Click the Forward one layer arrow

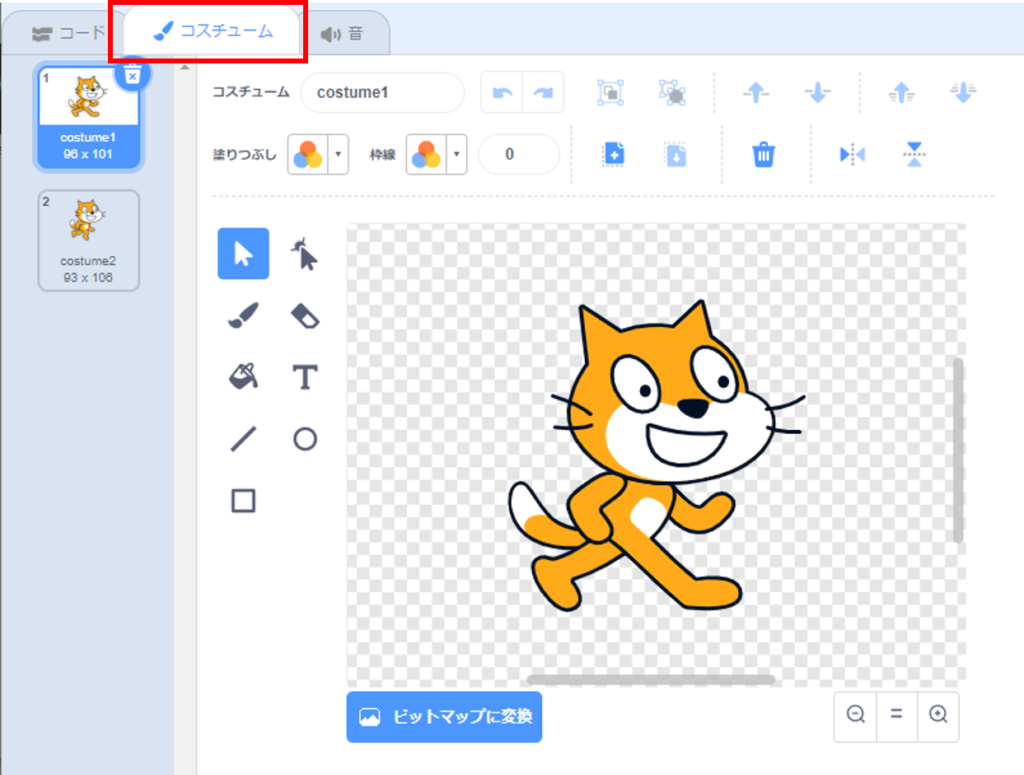click(x=756, y=93)
